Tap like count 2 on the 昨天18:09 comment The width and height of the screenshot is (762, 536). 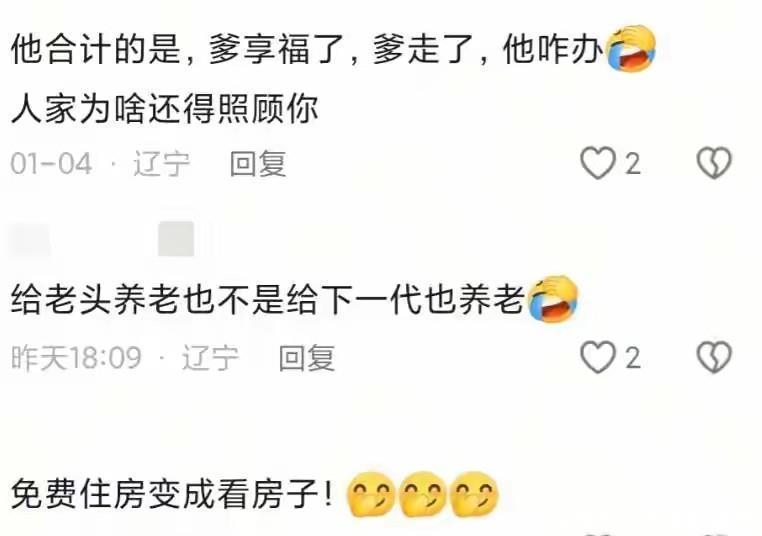[x=632, y=358]
